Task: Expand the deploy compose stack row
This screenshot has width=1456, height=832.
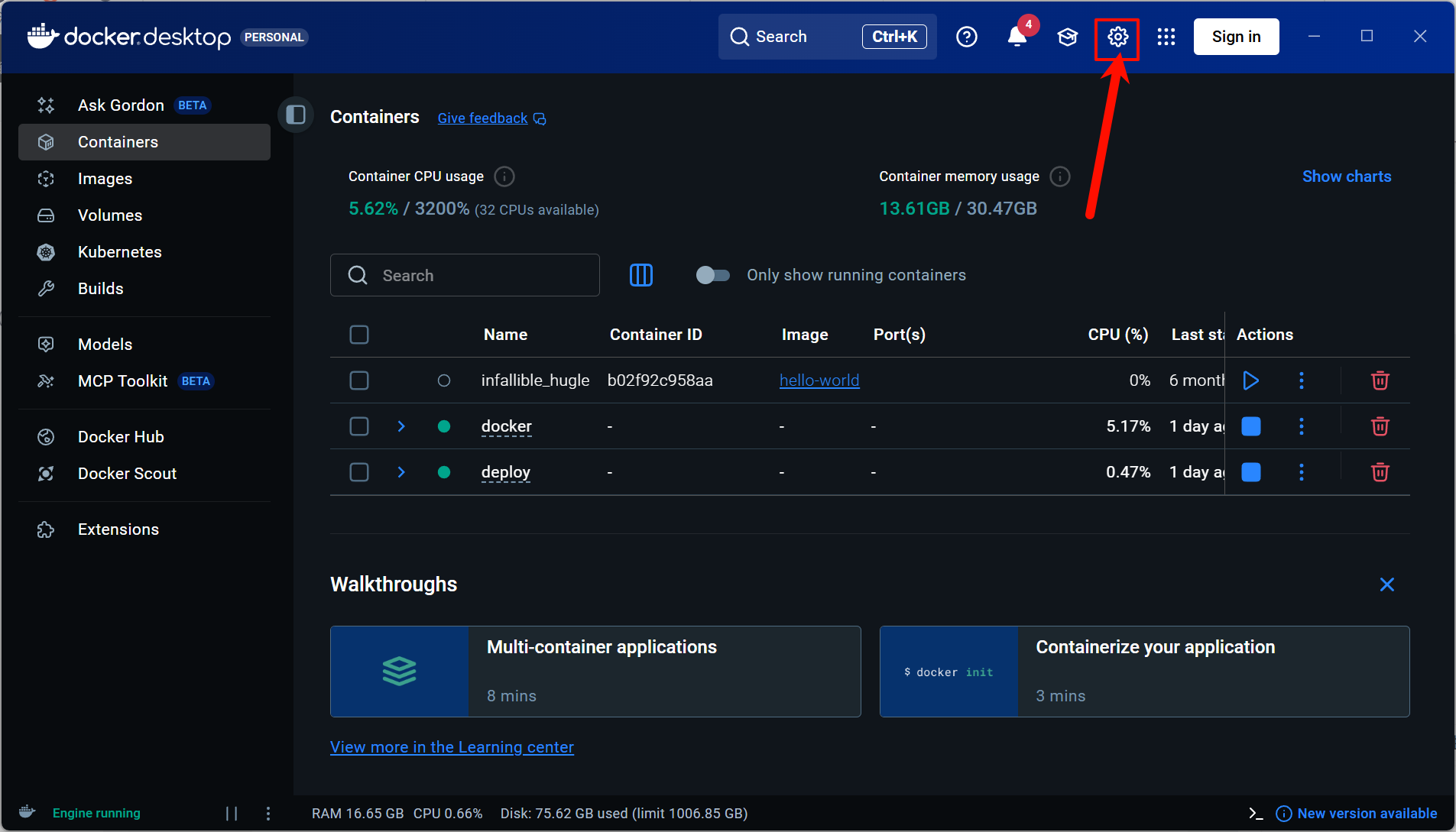Action: (401, 472)
